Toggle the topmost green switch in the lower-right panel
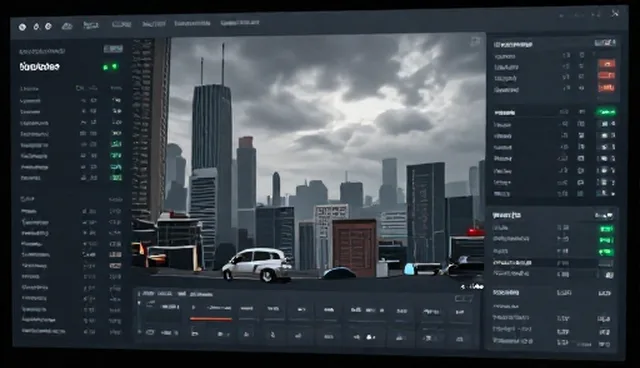Screen dimensions: 640x368 [606, 229]
